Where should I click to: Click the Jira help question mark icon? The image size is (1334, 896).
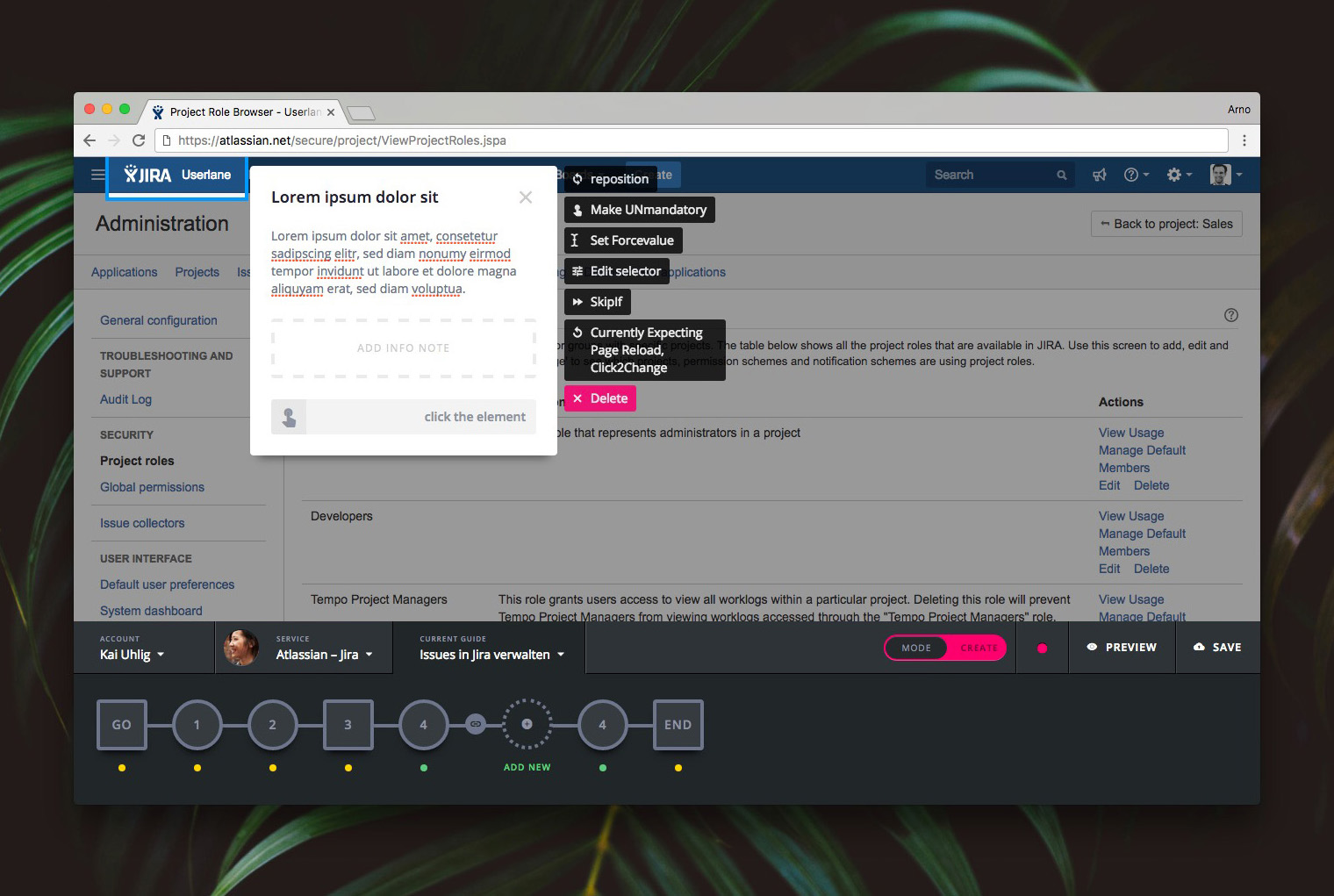coord(1131,175)
